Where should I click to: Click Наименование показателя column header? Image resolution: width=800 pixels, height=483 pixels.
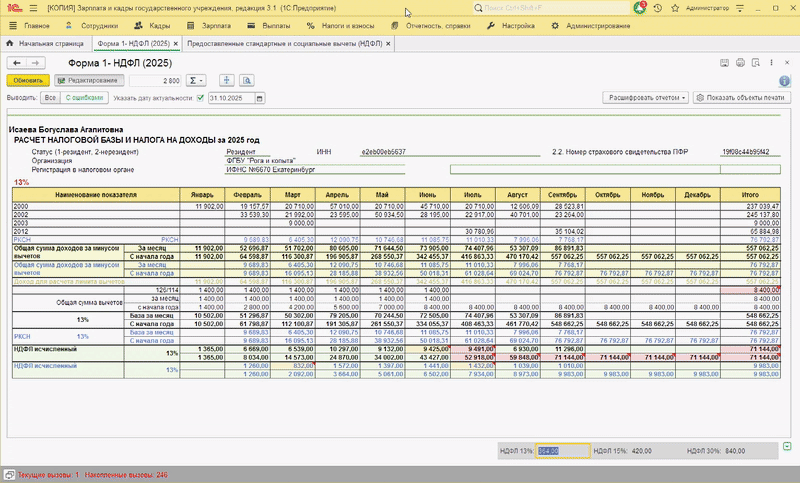(96, 195)
